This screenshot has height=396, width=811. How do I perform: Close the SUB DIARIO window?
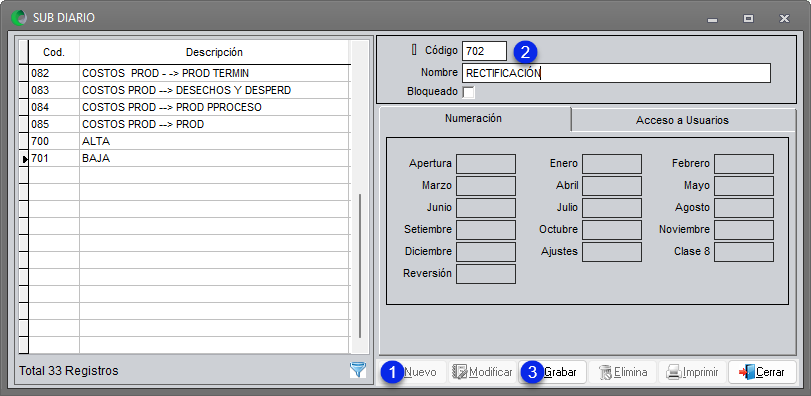784,19
